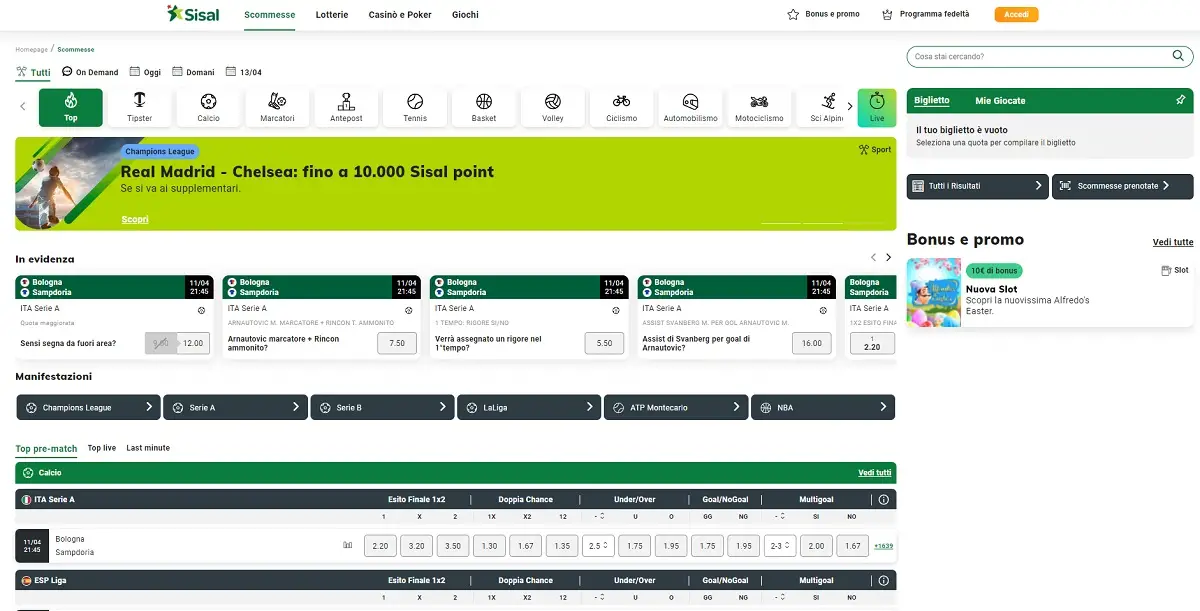Expand the LaLiga manifestazione
Viewport: 1200px width, 611px height.
tap(529, 407)
